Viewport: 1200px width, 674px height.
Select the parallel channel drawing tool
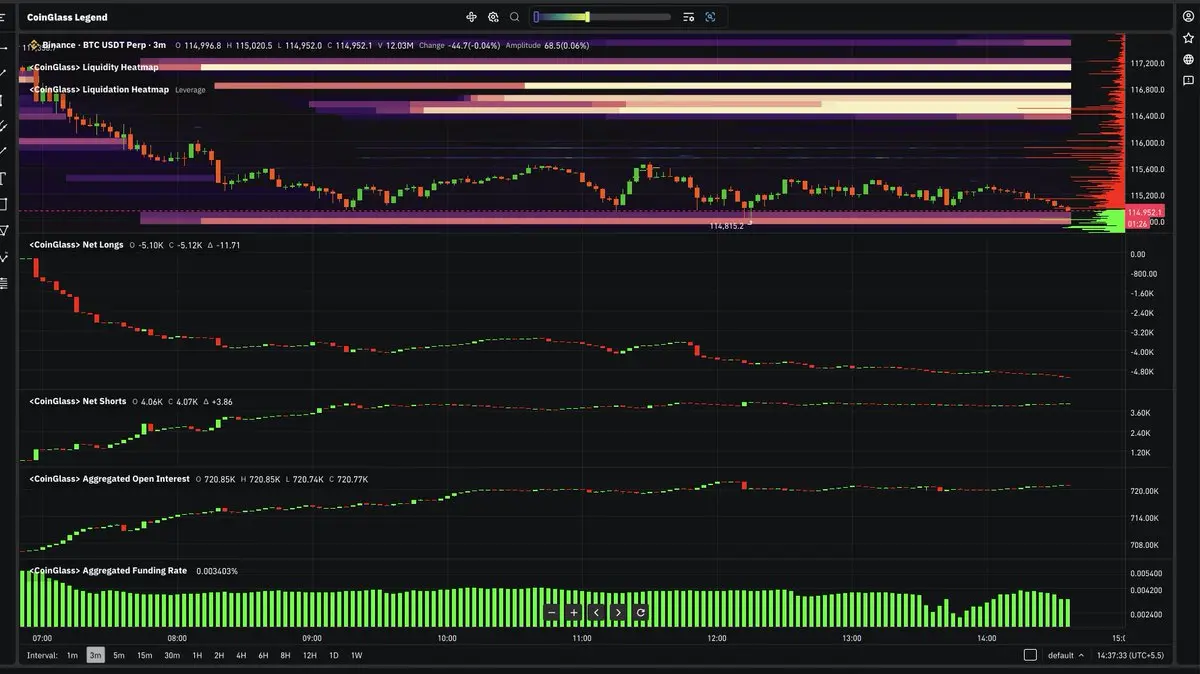point(4,126)
